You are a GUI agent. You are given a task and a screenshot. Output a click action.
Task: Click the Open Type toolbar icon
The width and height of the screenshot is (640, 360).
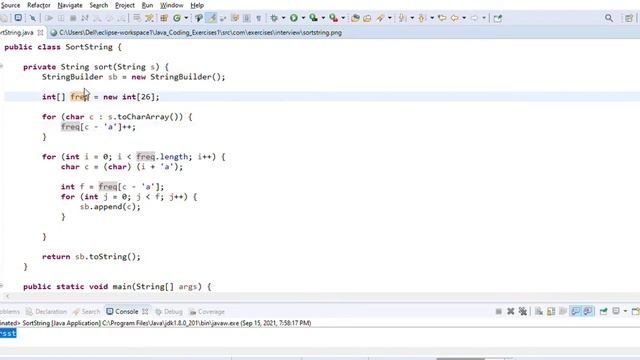pyautogui.click(x=199, y=18)
